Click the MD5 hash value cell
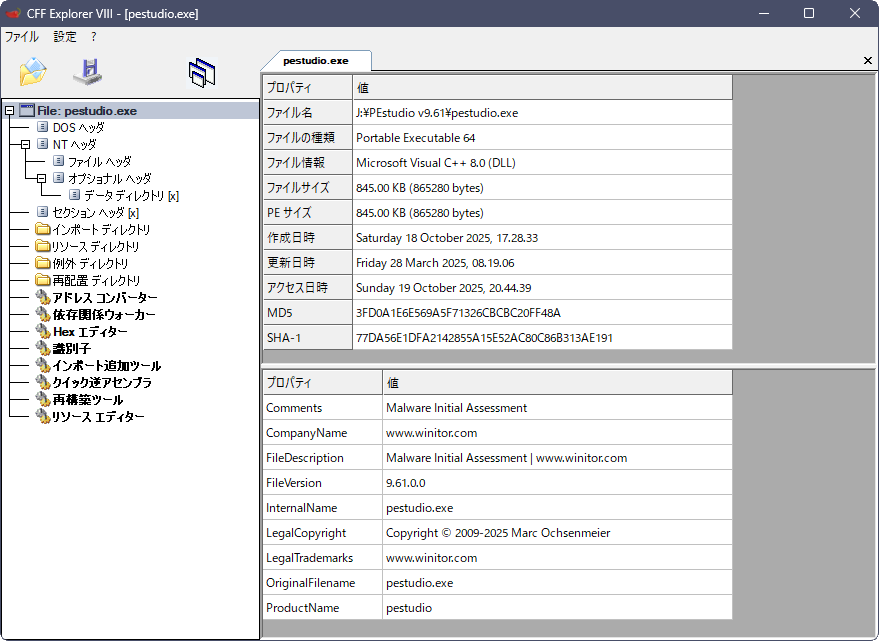Screen dimensions: 879x641 click(x=543, y=312)
